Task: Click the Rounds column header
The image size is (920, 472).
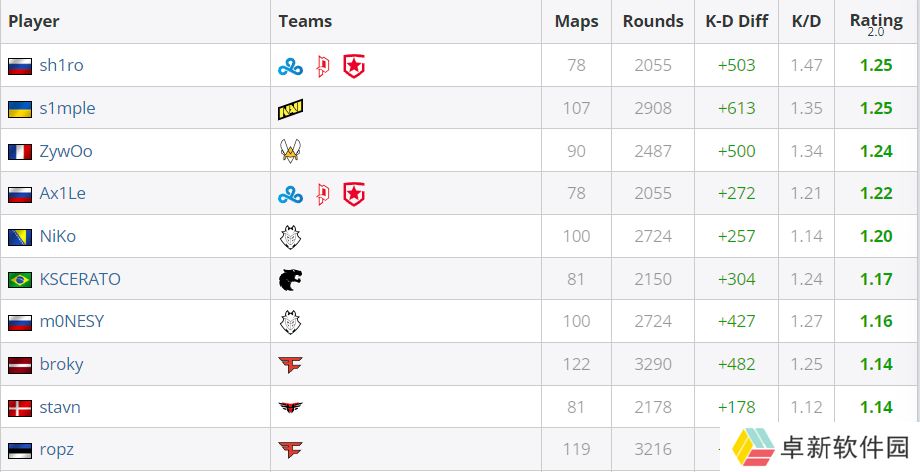Action: coord(653,21)
